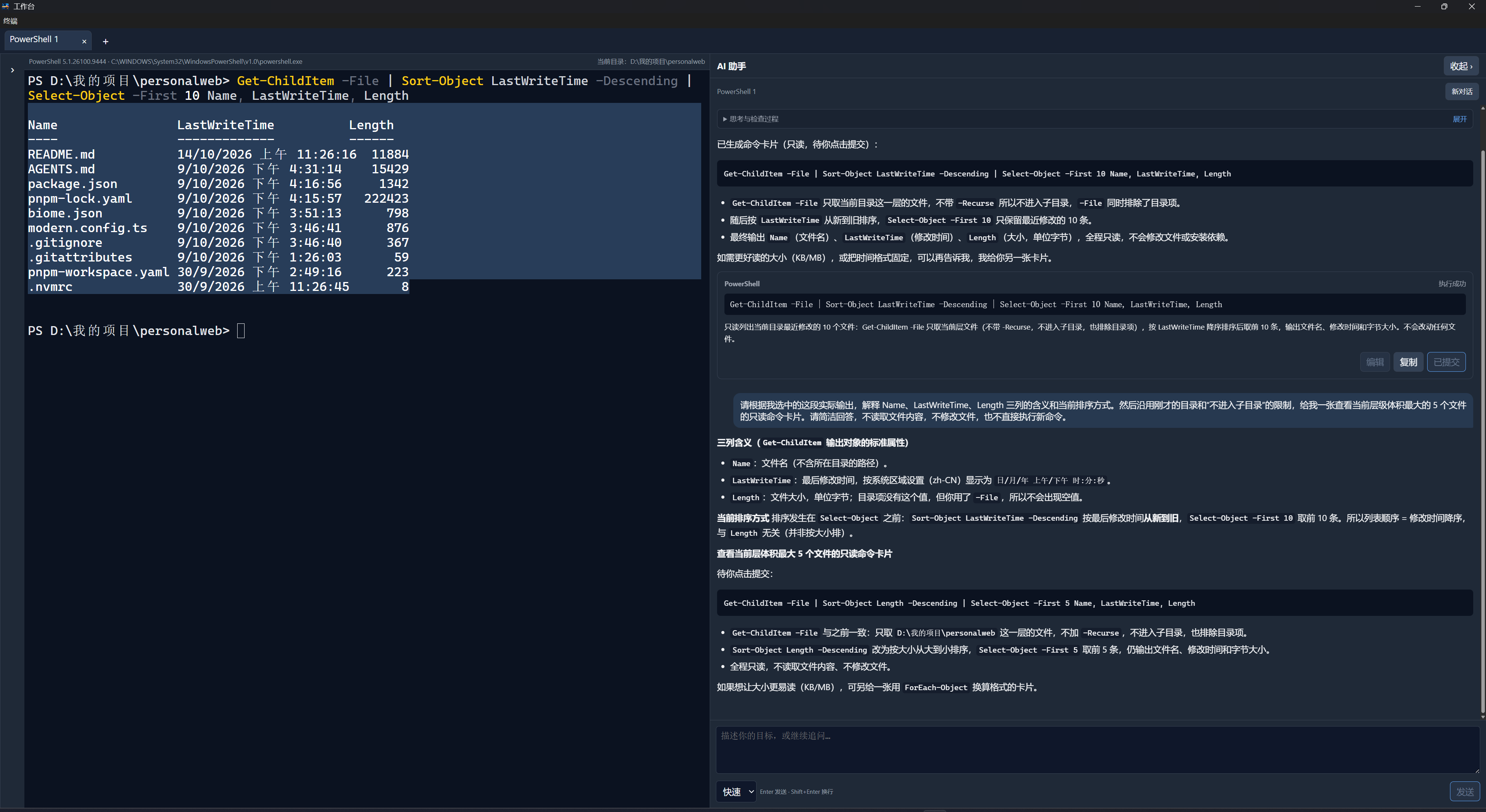Click the package.json file name
Viewport: 1486px width, 812px height.
click(x=72, y=184)
